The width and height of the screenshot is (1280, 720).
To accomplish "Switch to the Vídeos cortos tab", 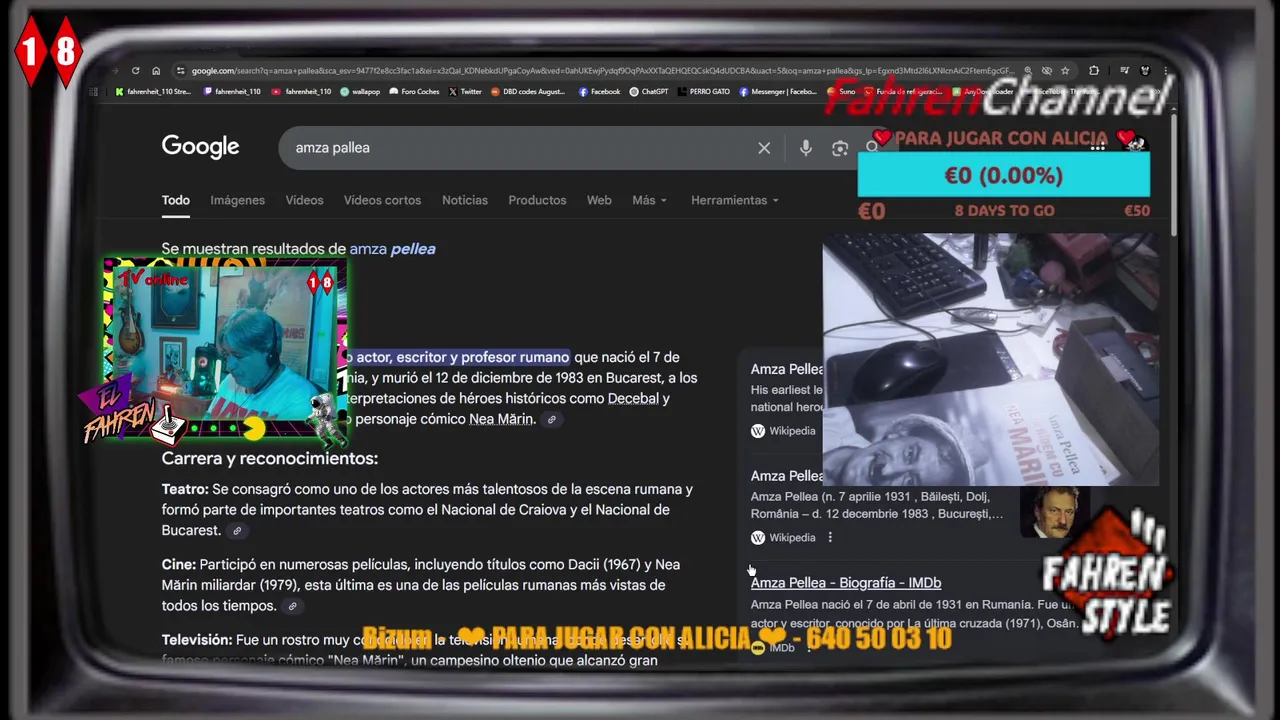I will [x=382, y=200].
